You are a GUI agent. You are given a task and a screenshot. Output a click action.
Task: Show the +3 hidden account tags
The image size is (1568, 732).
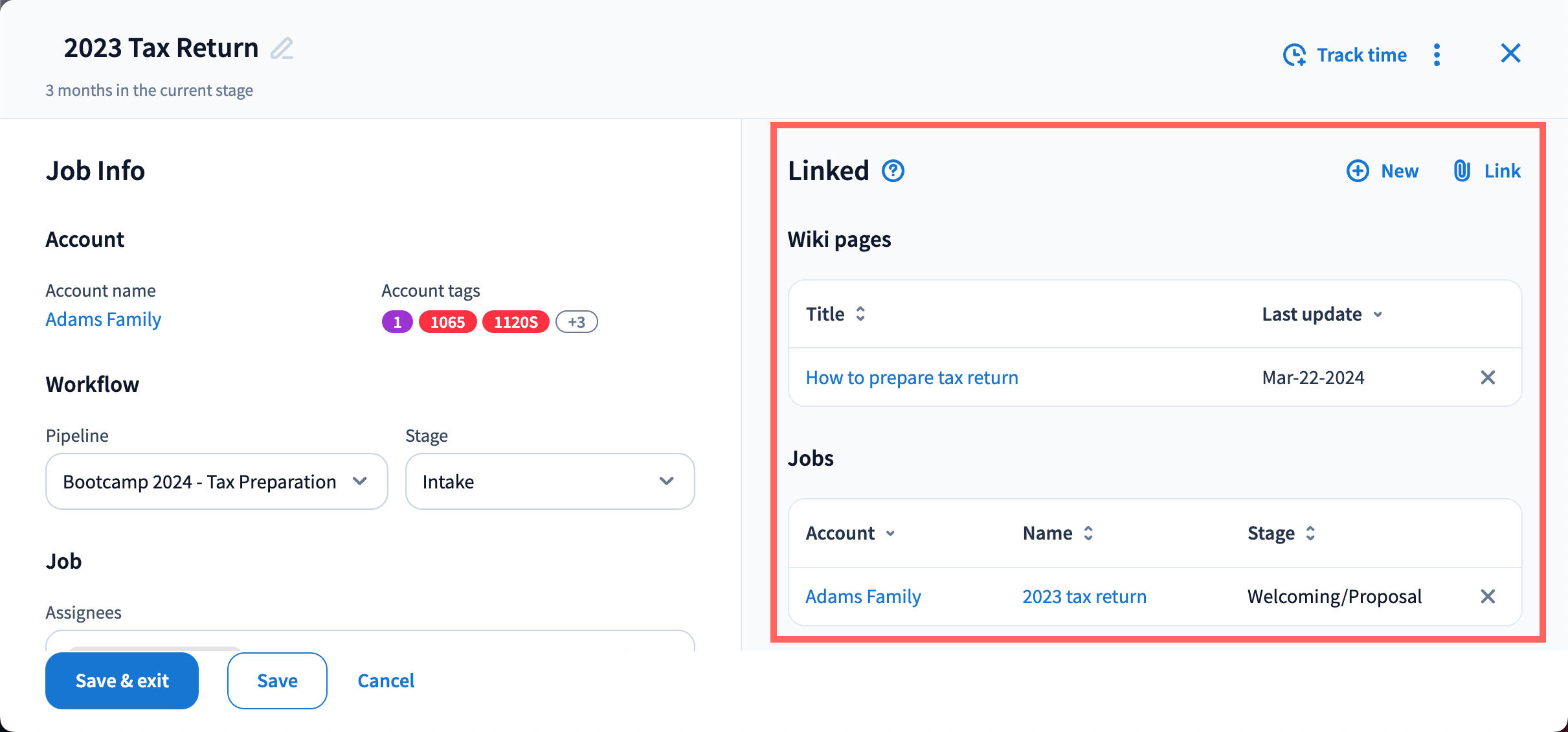point(576,322)
